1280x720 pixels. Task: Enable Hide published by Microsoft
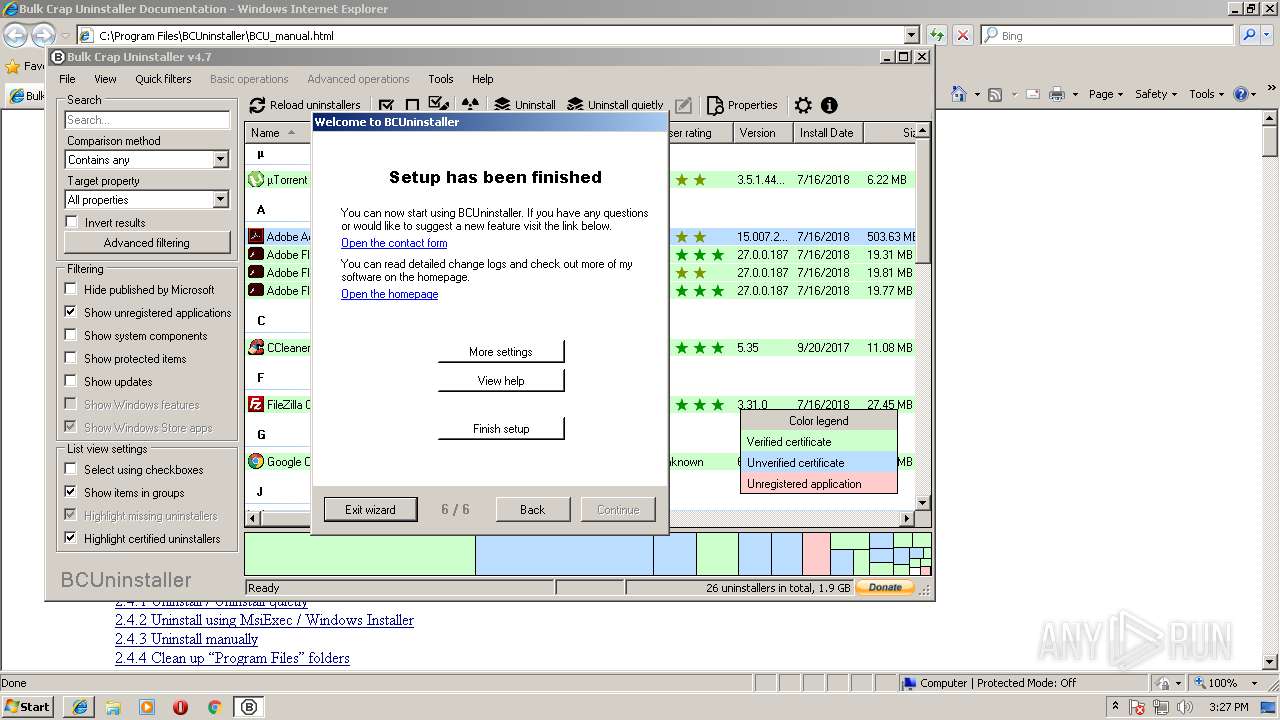[71, 289]
